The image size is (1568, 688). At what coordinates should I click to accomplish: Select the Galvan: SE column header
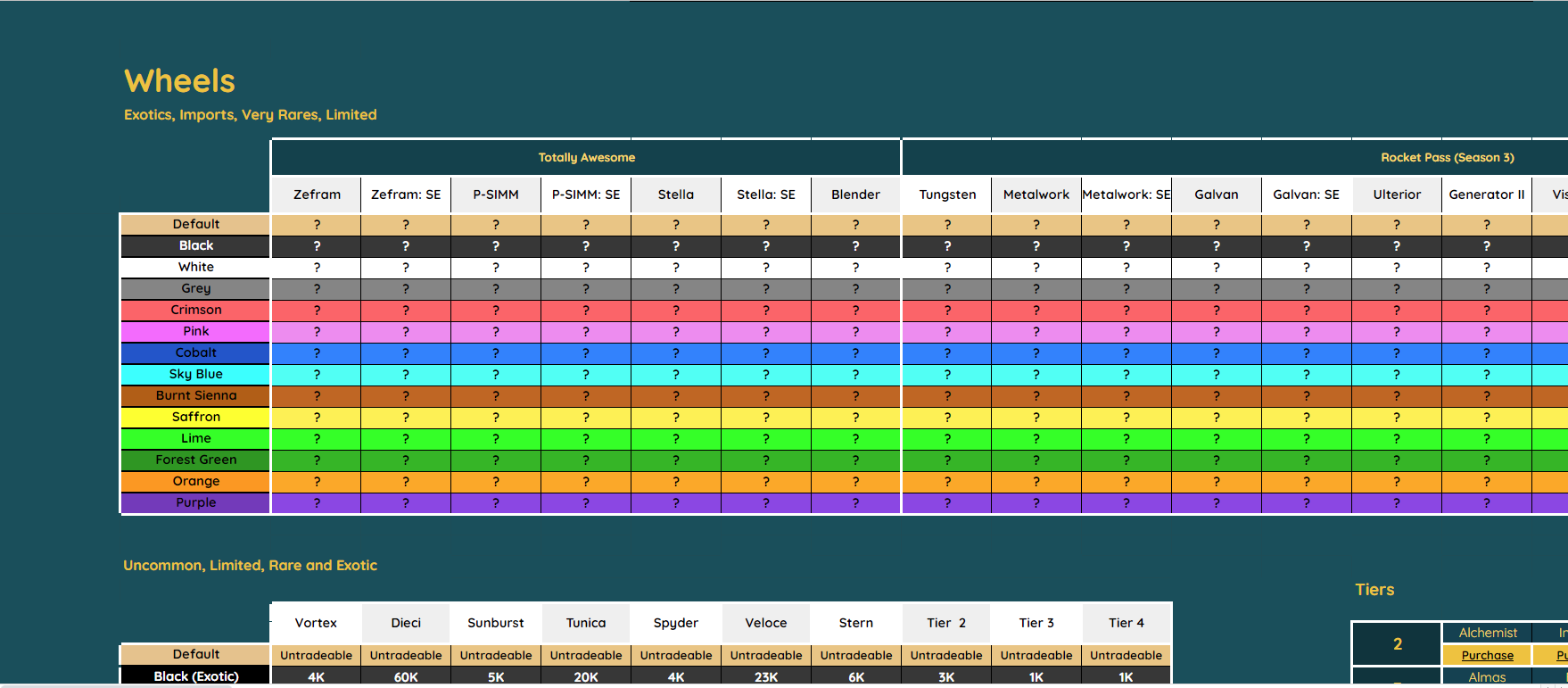(x=1307, y=195)
